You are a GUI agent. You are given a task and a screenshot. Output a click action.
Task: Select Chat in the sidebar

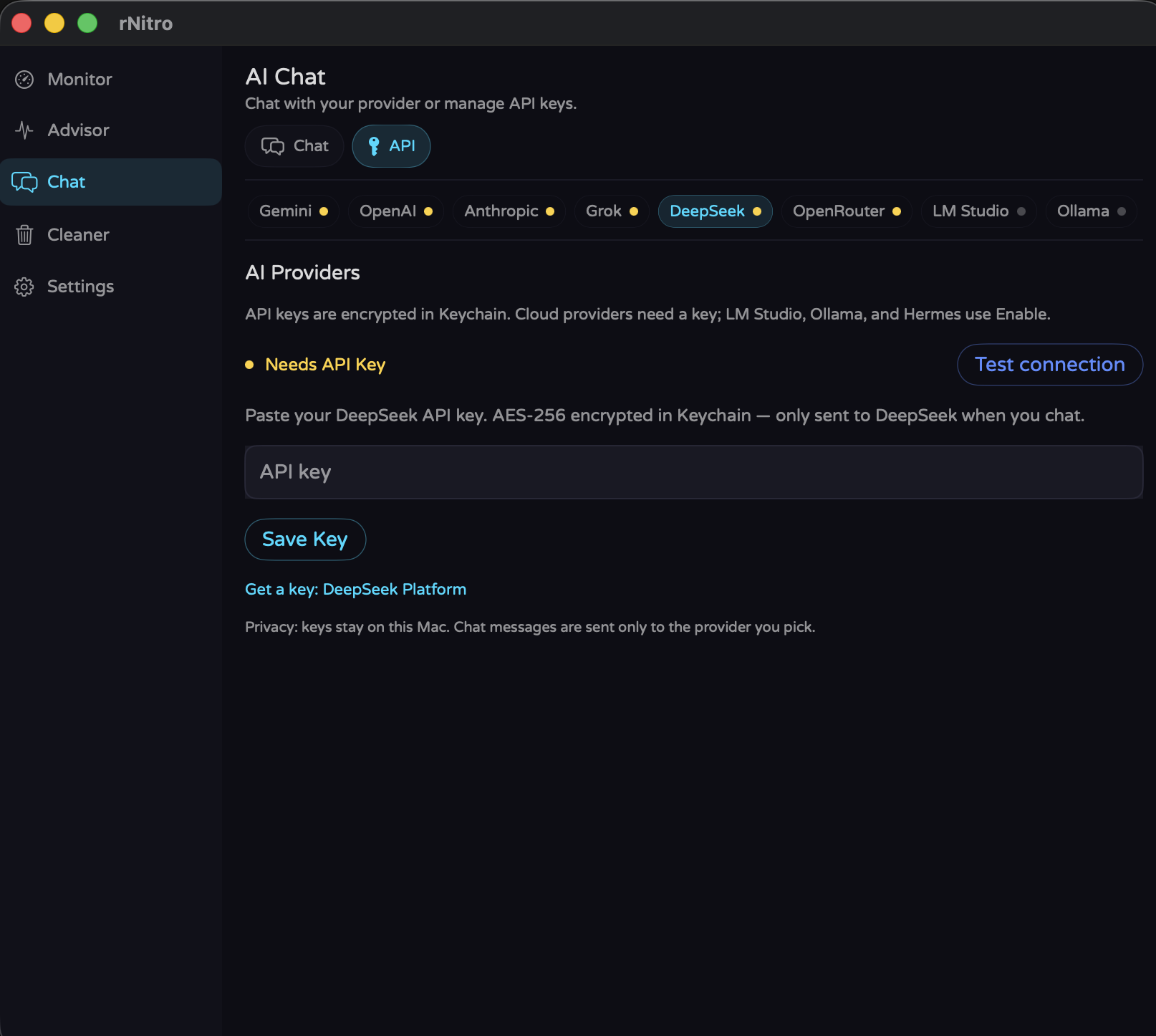(111, 182)
